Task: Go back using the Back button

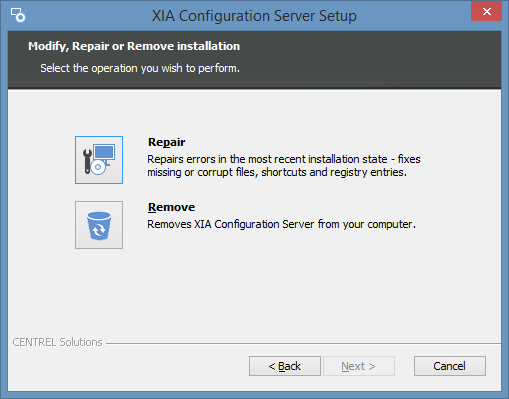Action: pyautogui.click(x=285, y=366)
